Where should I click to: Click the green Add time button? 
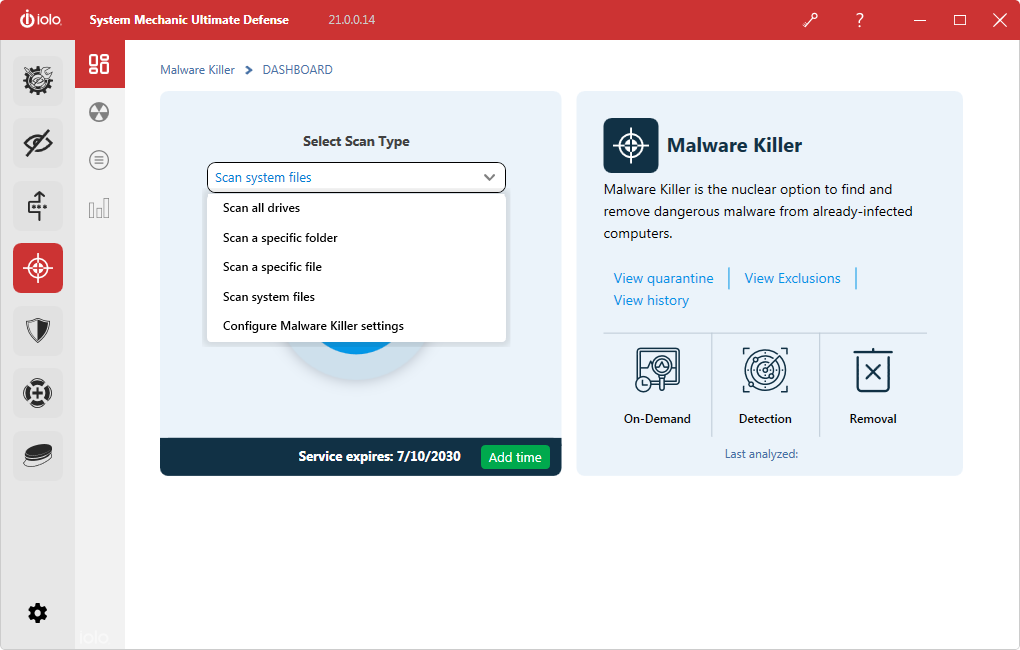[x=515, y=457]
